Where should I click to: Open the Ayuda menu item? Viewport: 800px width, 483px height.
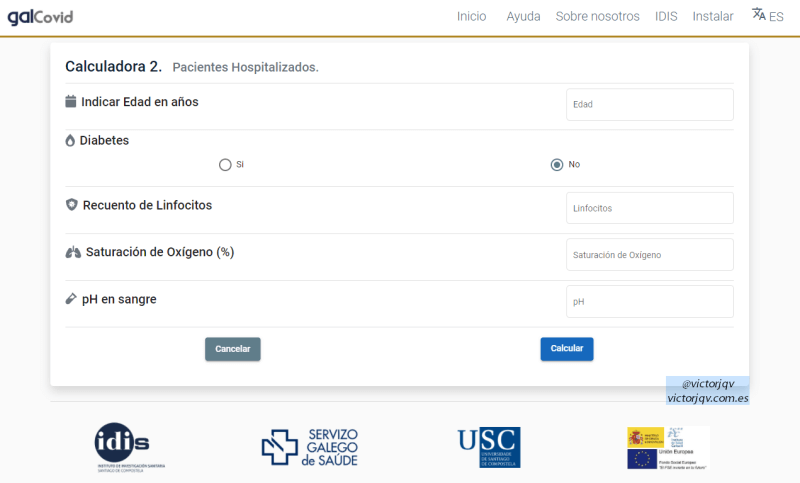pyautogui.click(x=523, y=16)
